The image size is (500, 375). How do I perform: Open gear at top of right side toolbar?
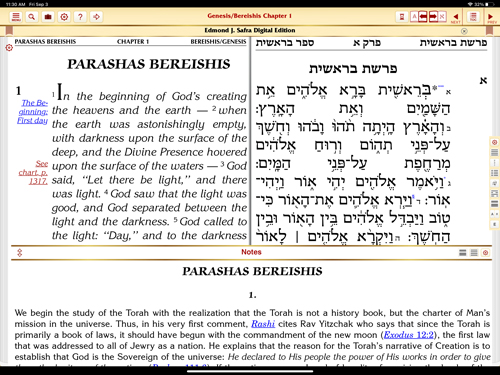494,142
